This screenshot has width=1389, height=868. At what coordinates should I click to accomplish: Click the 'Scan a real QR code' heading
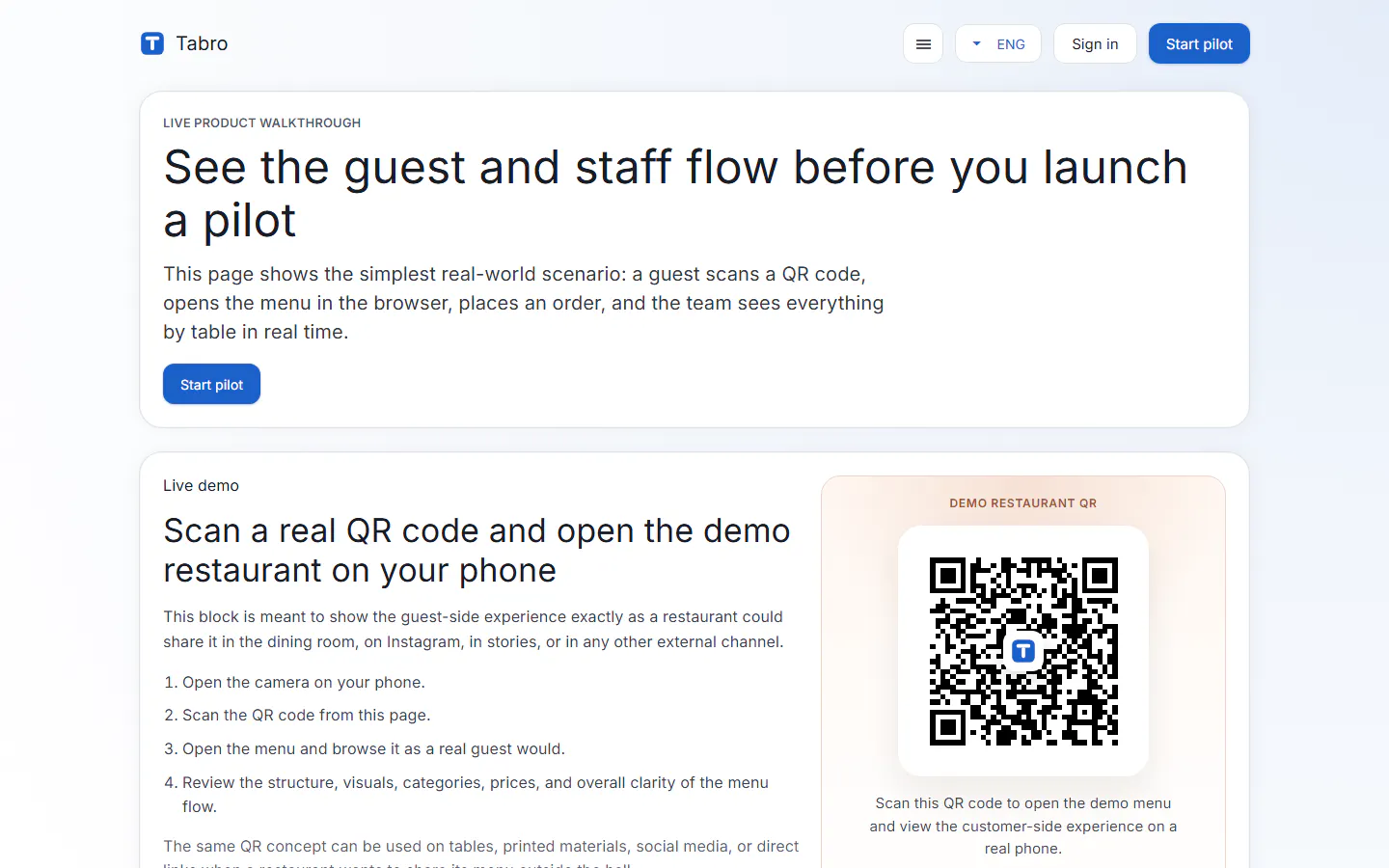pos(477,550)
